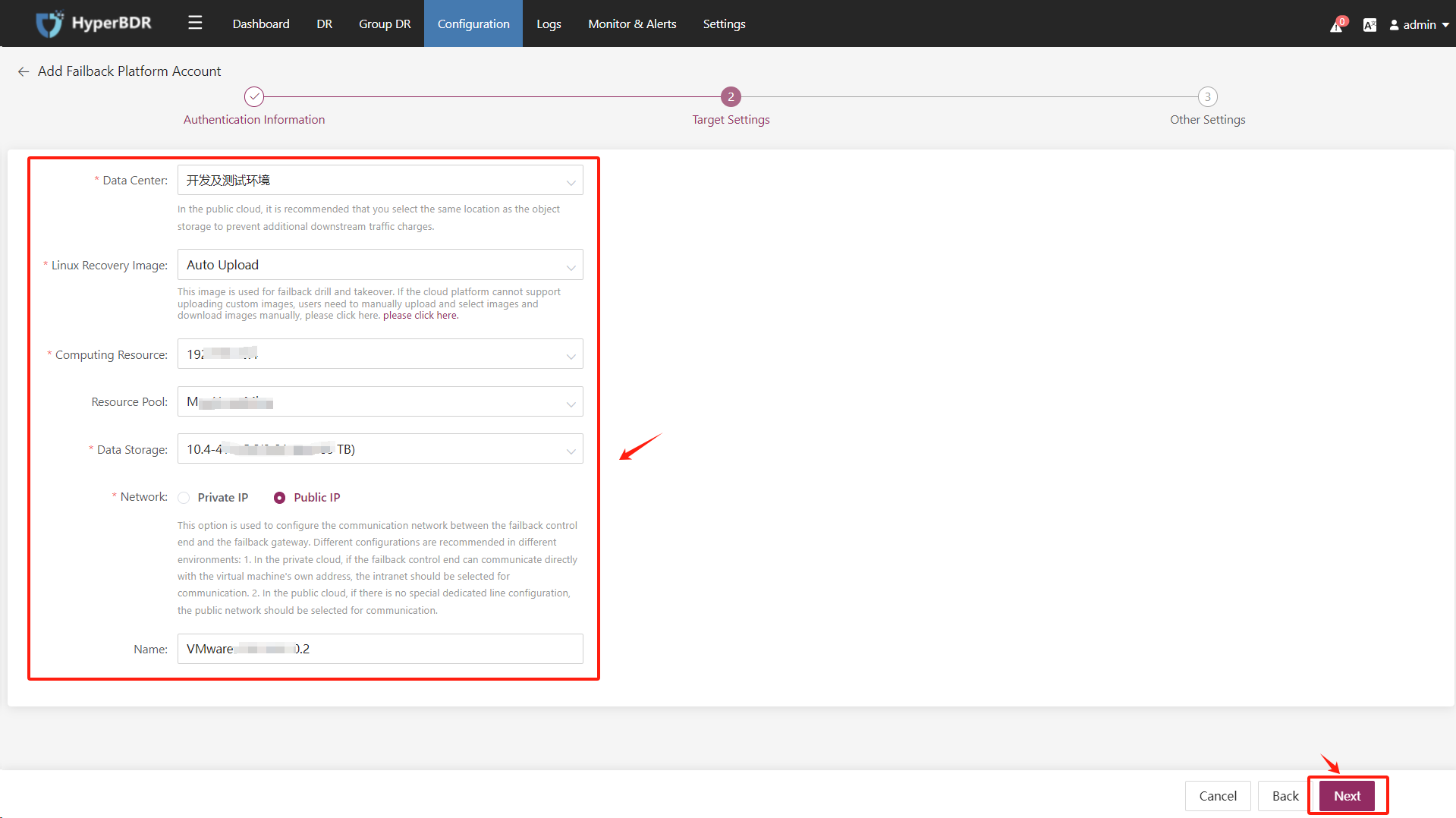Screen dimensions: 1456x818
Task: Open Monitor & Alerts menu
Action: [x=632, y=24]
